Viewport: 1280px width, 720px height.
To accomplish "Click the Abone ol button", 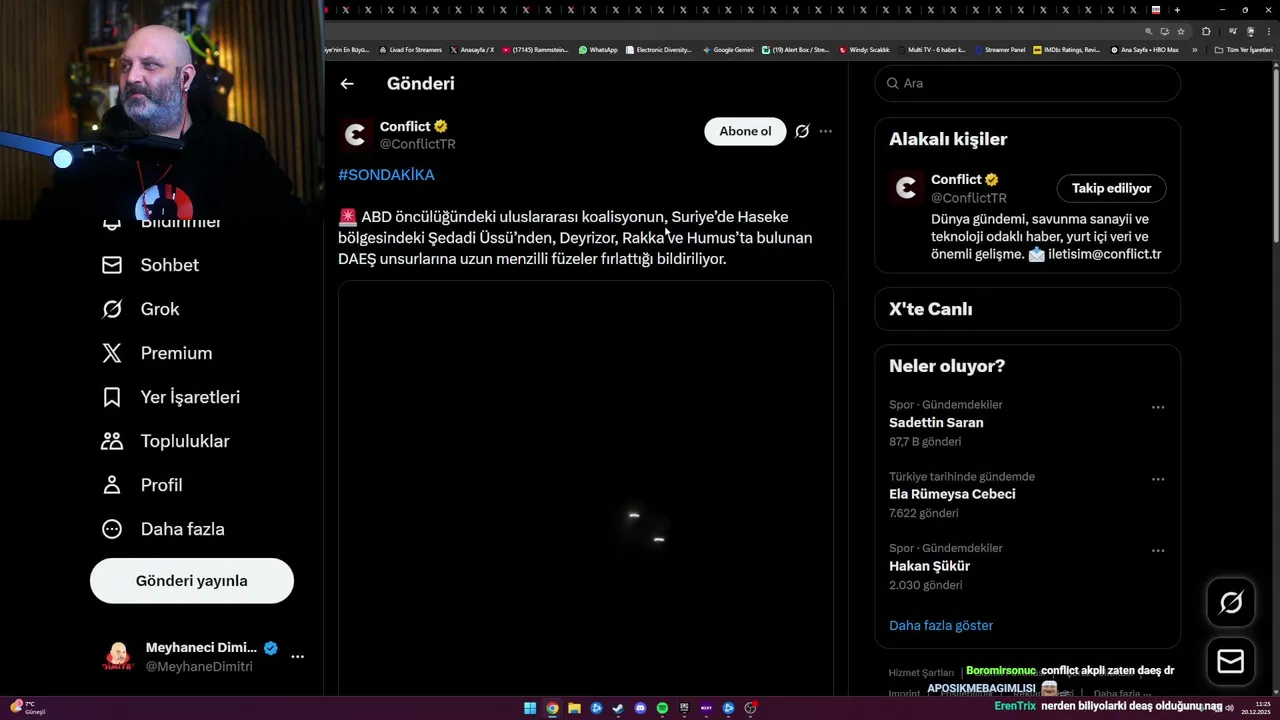I will (745, 131).
